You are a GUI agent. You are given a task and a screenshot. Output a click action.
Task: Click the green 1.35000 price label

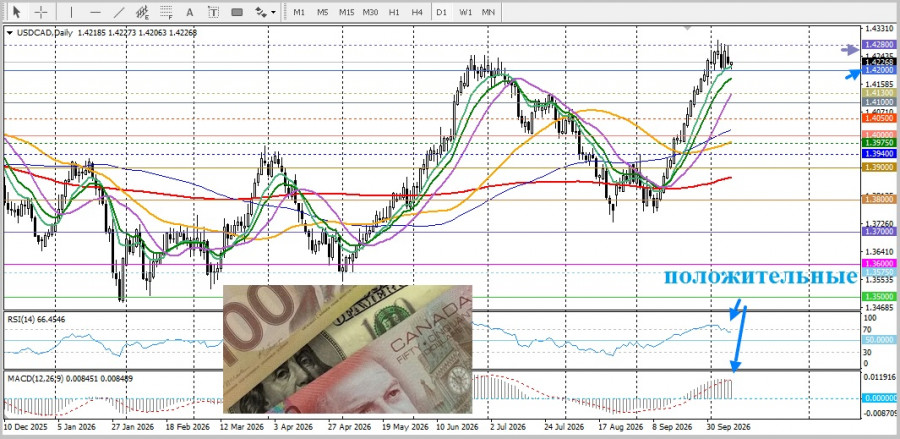pyautogui.click(x=879, y=296)
